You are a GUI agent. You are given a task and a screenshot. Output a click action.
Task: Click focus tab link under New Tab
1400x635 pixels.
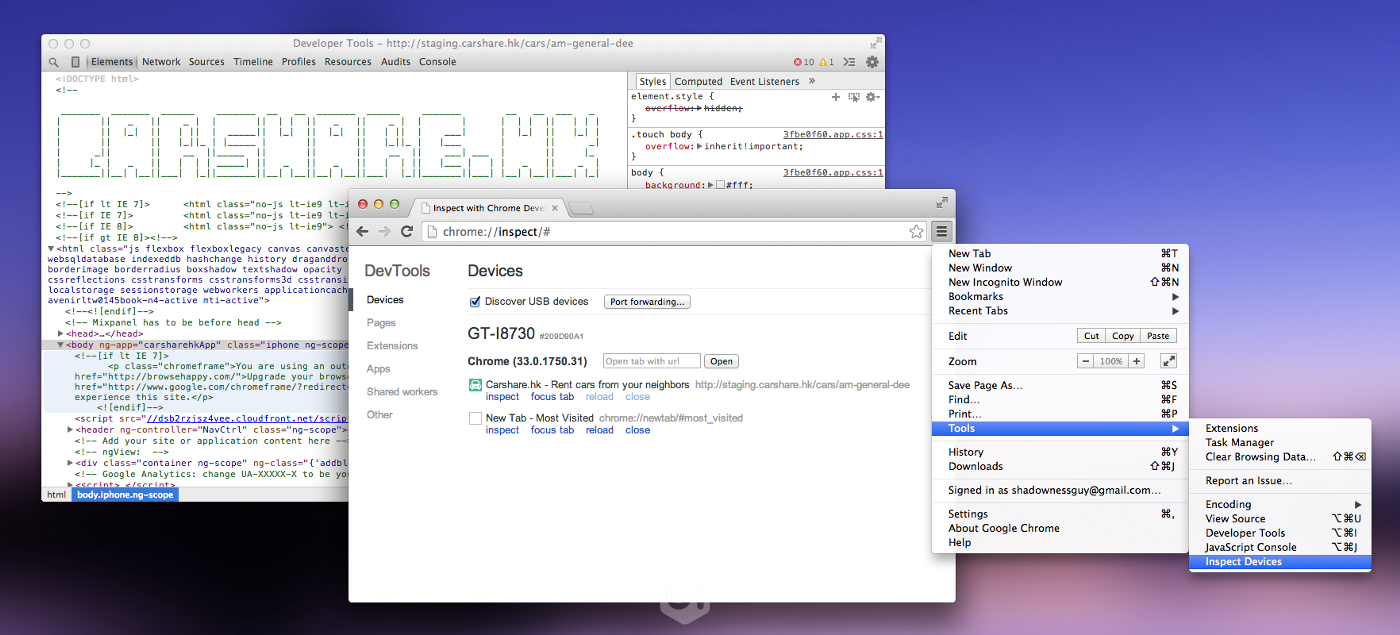(552, 430)
